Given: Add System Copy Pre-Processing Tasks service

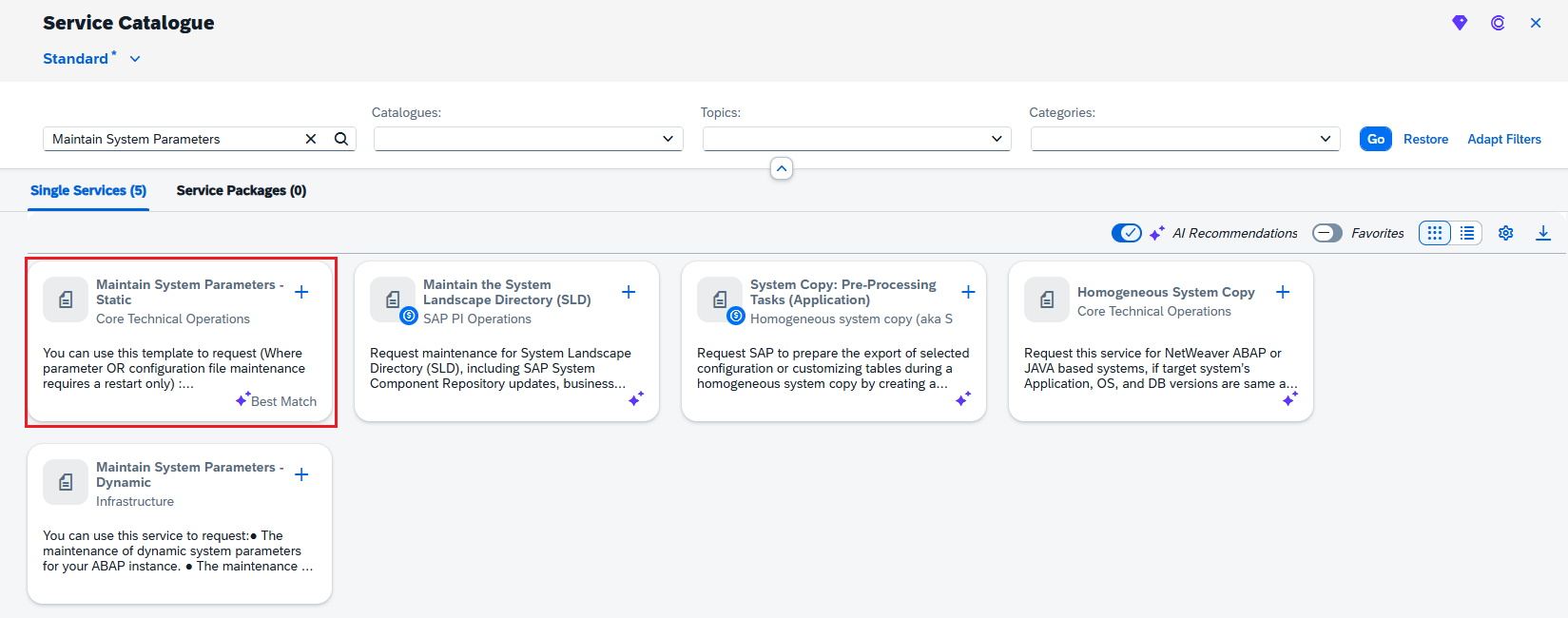Looking at the screenshot, I should point(968,292).
